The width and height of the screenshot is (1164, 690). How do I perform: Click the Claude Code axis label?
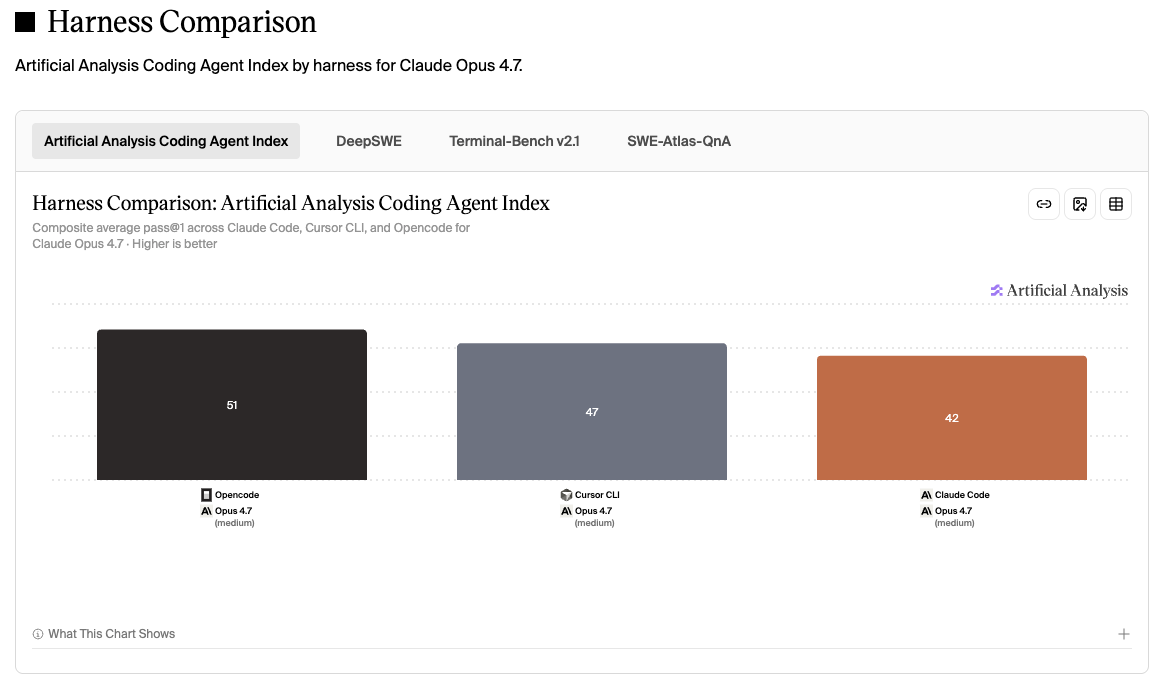[x=962, y=495]
